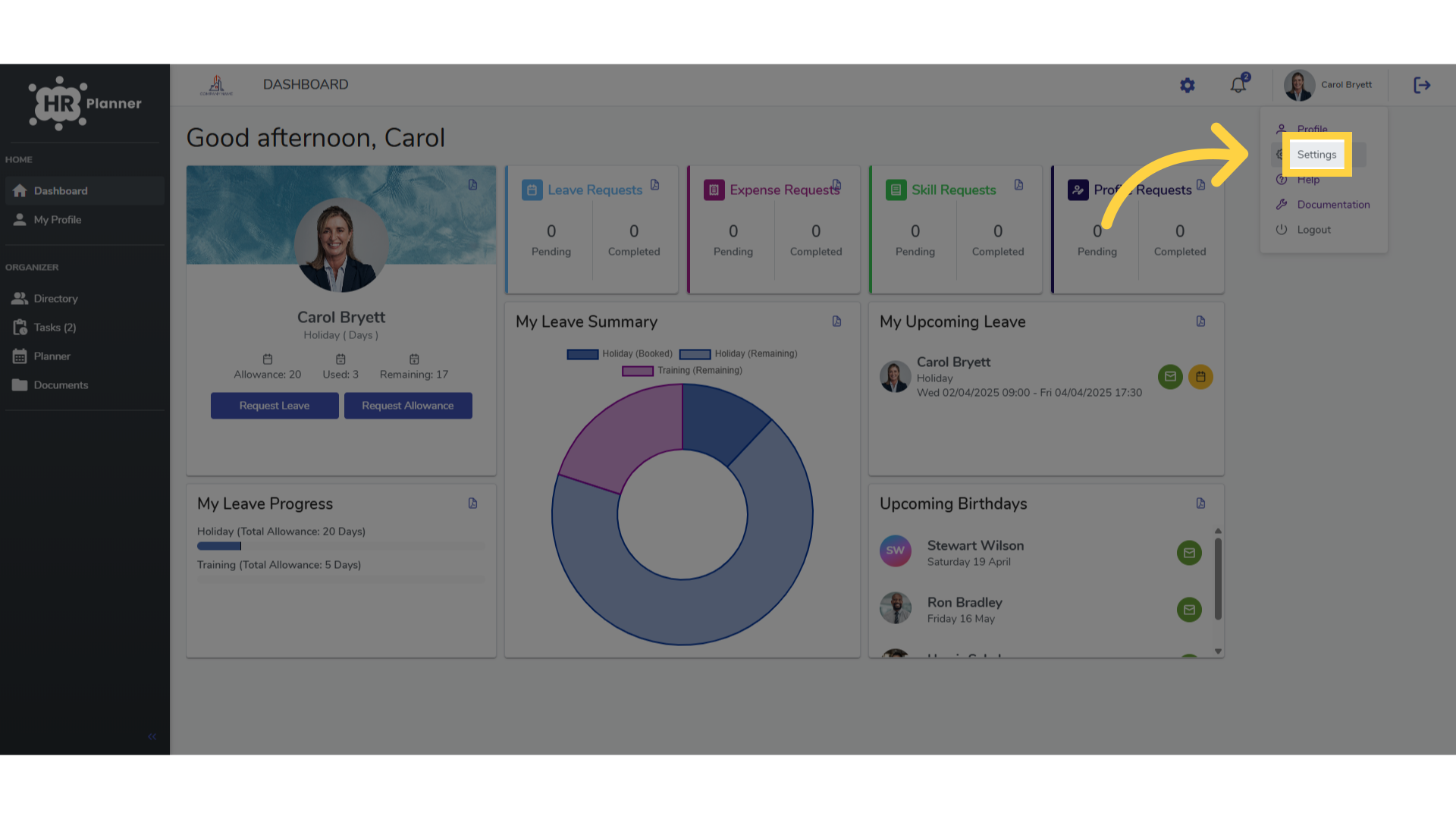The height and width of the screenshot is (819, 1456).
Task: Click the document icon on My Leave Summary
Action: click(837, 322)
